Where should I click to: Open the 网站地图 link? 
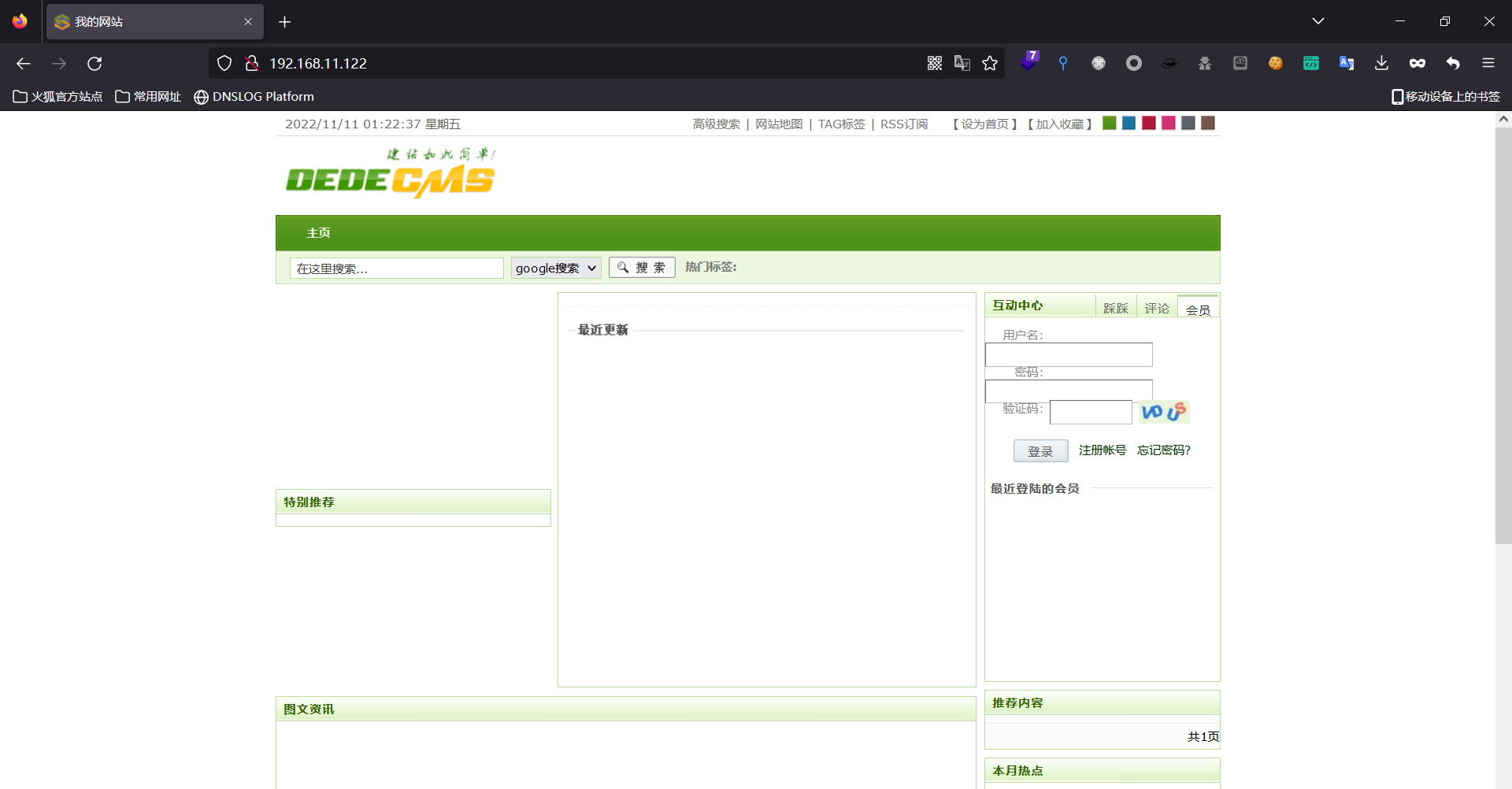[x=779, y=124]
